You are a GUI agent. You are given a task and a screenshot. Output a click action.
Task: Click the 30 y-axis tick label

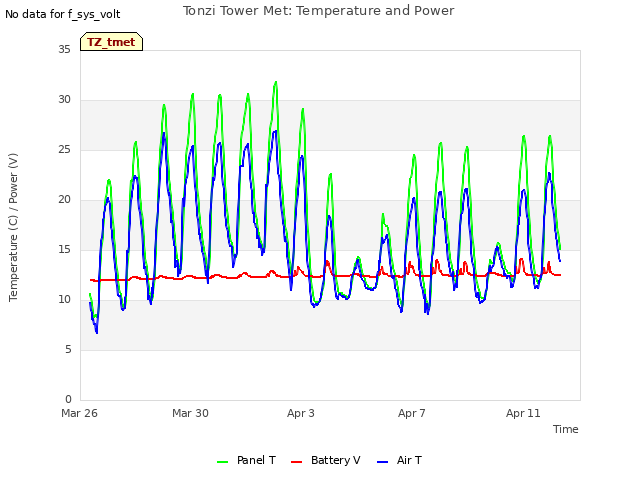click(x=64, y=100)
